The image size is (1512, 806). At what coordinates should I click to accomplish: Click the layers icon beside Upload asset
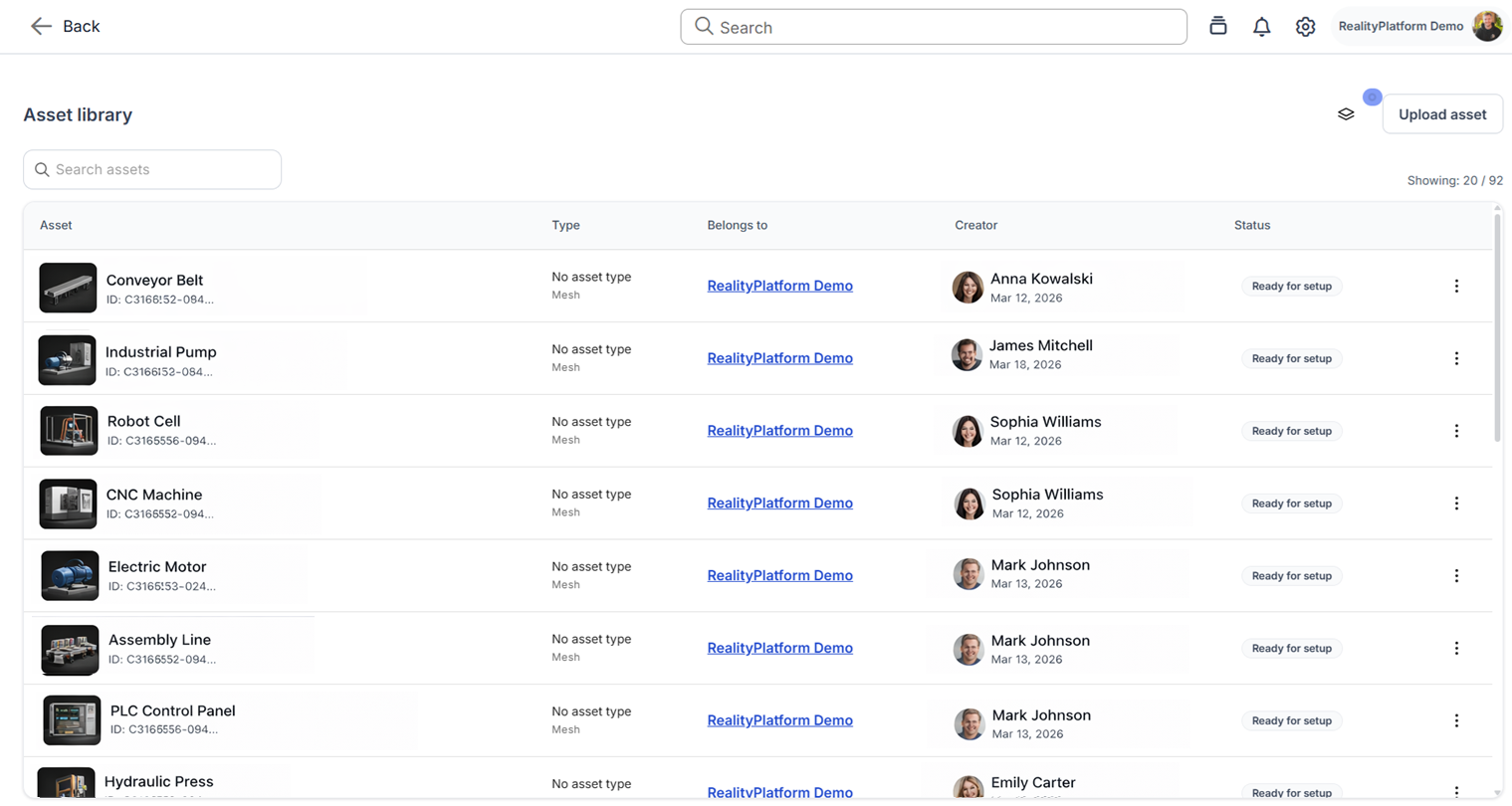click(x=1346, y=114)
